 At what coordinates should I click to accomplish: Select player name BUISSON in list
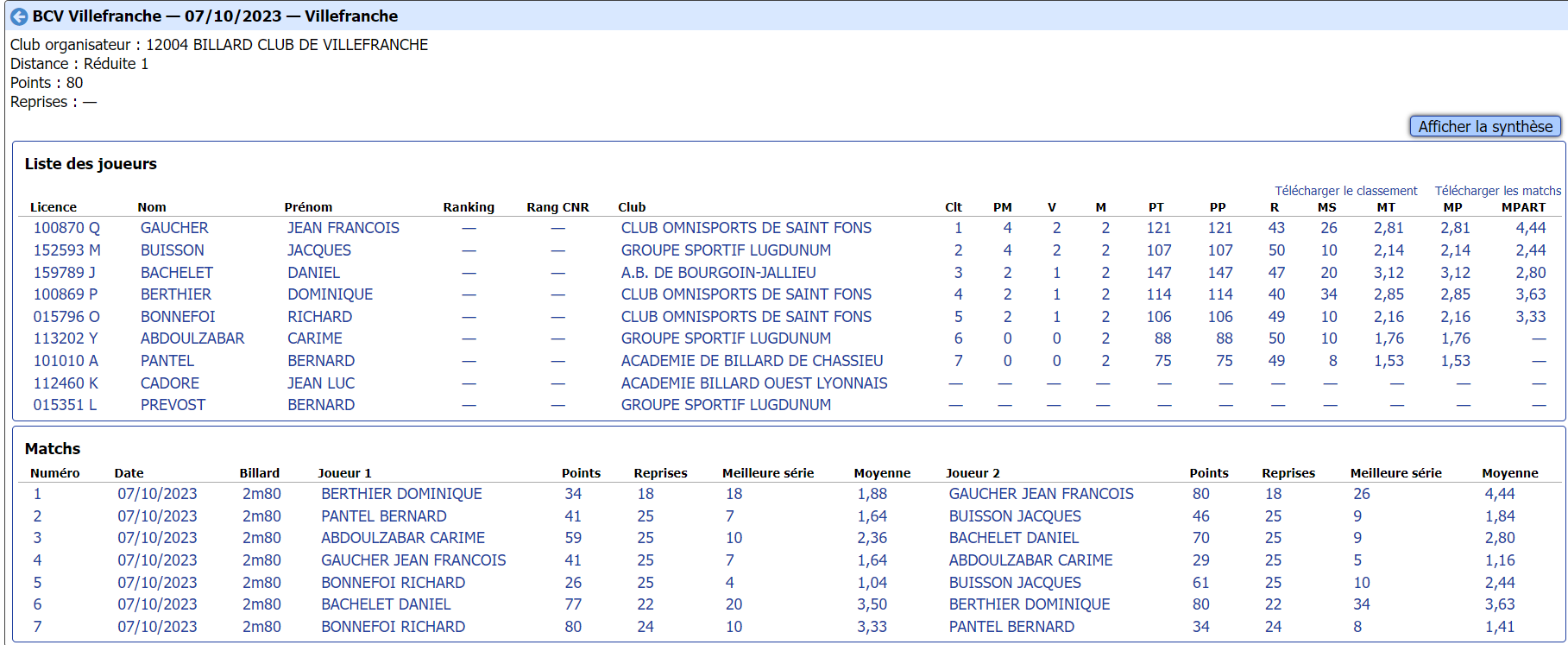pos(173,250)
